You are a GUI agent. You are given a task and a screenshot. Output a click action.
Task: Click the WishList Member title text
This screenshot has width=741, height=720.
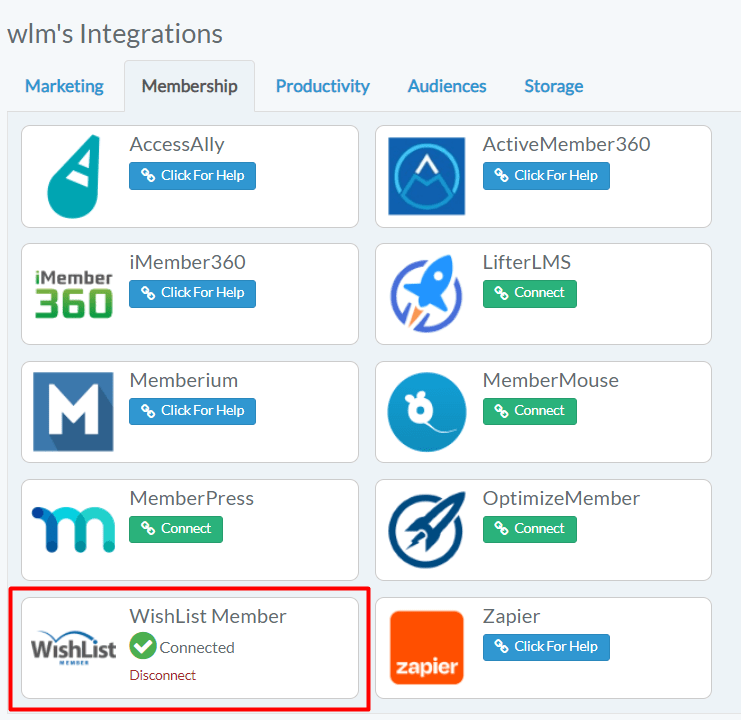pos(208,617)
